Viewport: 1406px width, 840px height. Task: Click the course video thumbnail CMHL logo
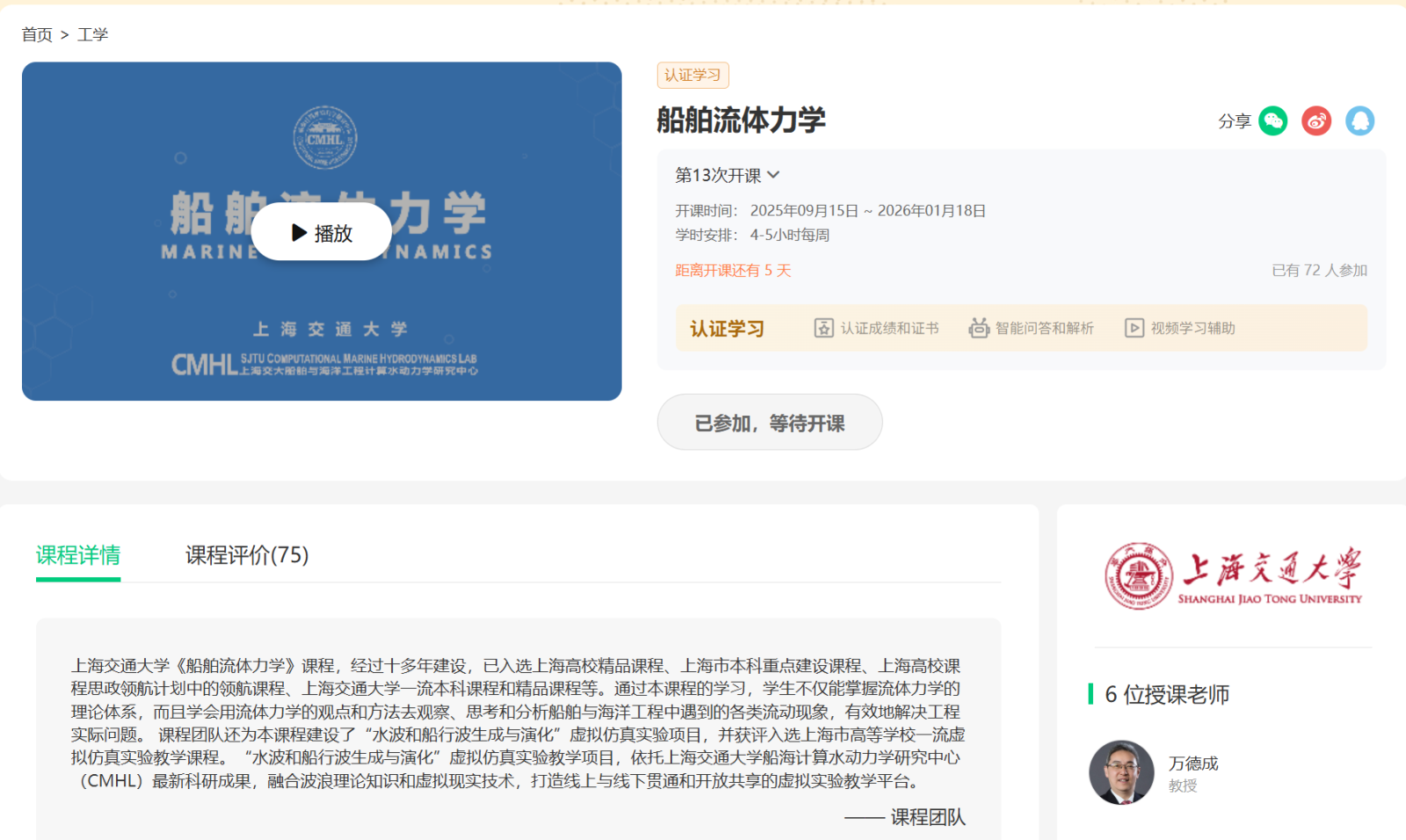(x=325, y=137)
